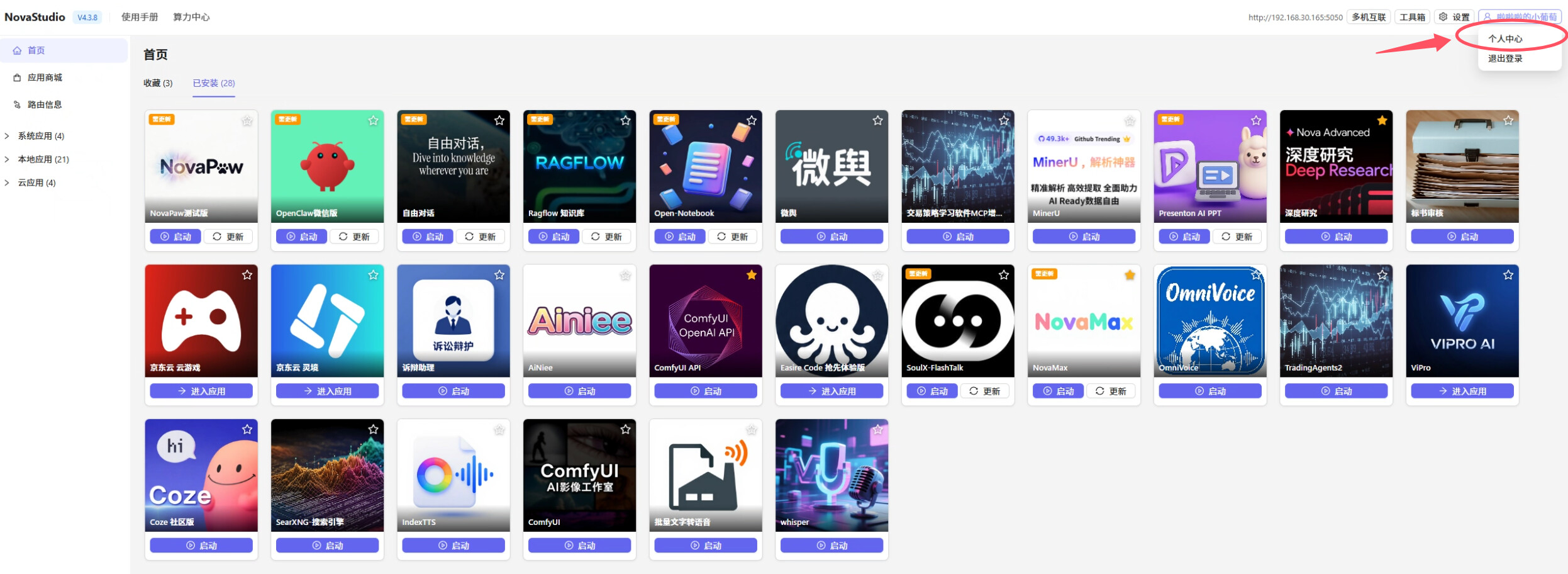Open the SoulX-FlashTalk logo image
Screen dimensions: 1568x574
[x=958, y=321]
